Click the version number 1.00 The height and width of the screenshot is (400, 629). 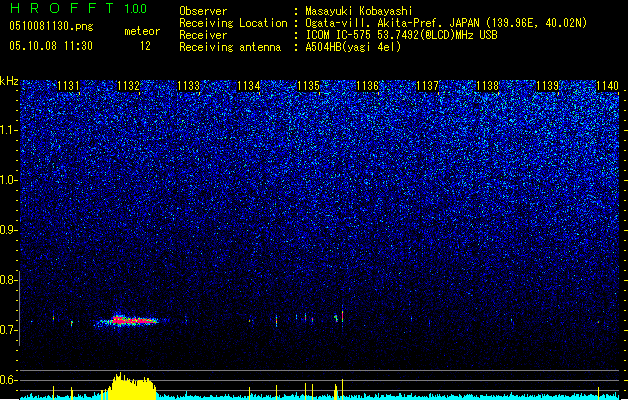(136, 9)
